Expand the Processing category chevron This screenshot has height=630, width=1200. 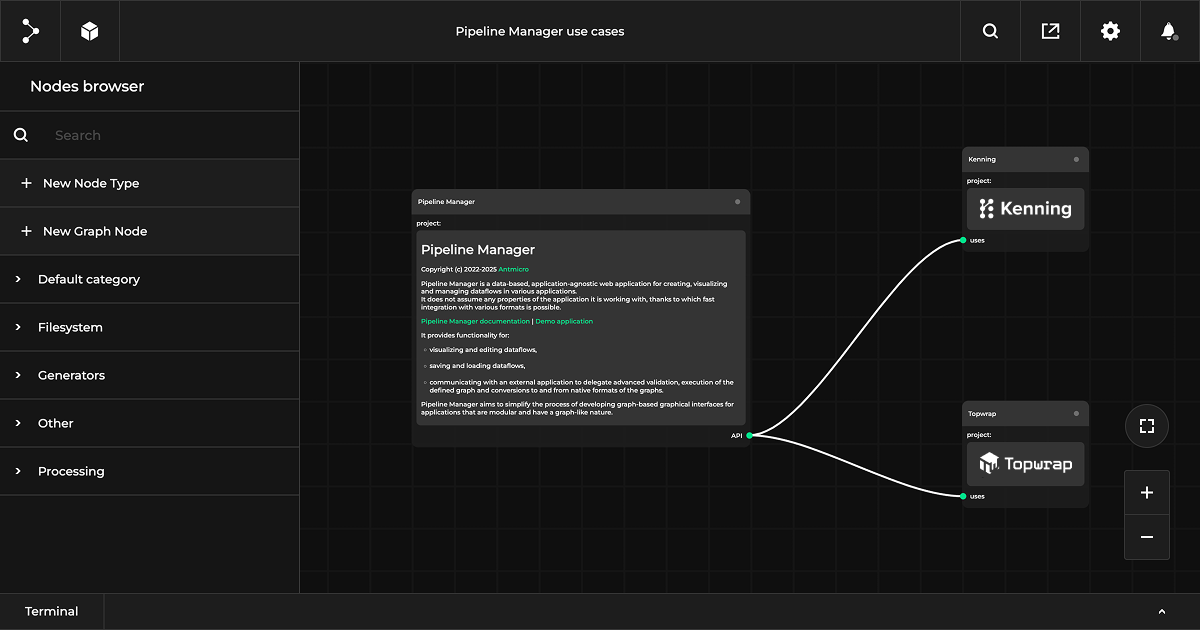(18, 471)
